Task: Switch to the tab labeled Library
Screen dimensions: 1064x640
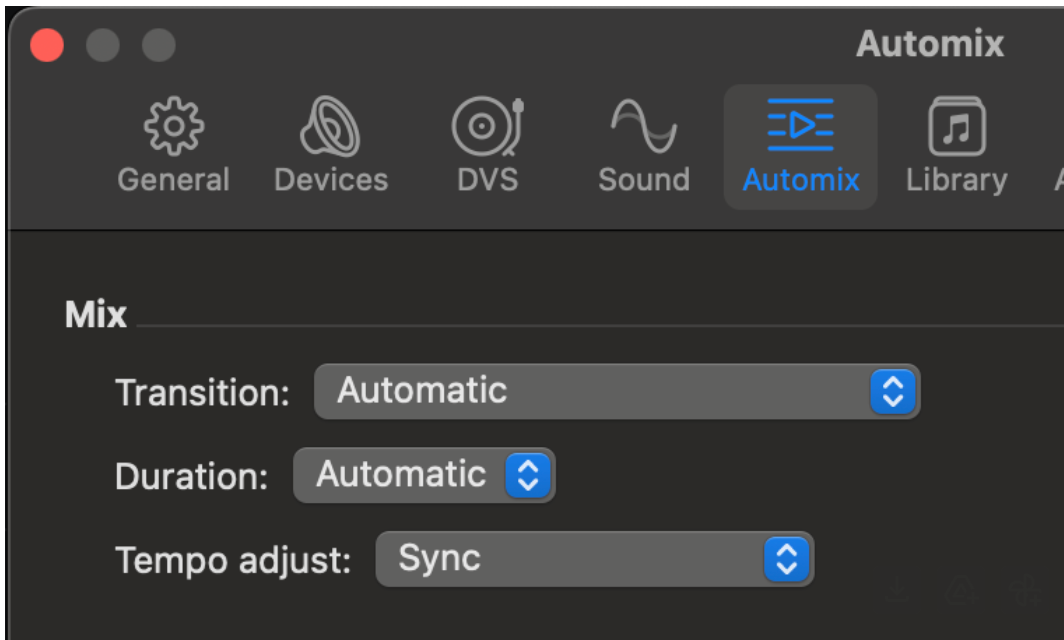Action: pos(956,180)
